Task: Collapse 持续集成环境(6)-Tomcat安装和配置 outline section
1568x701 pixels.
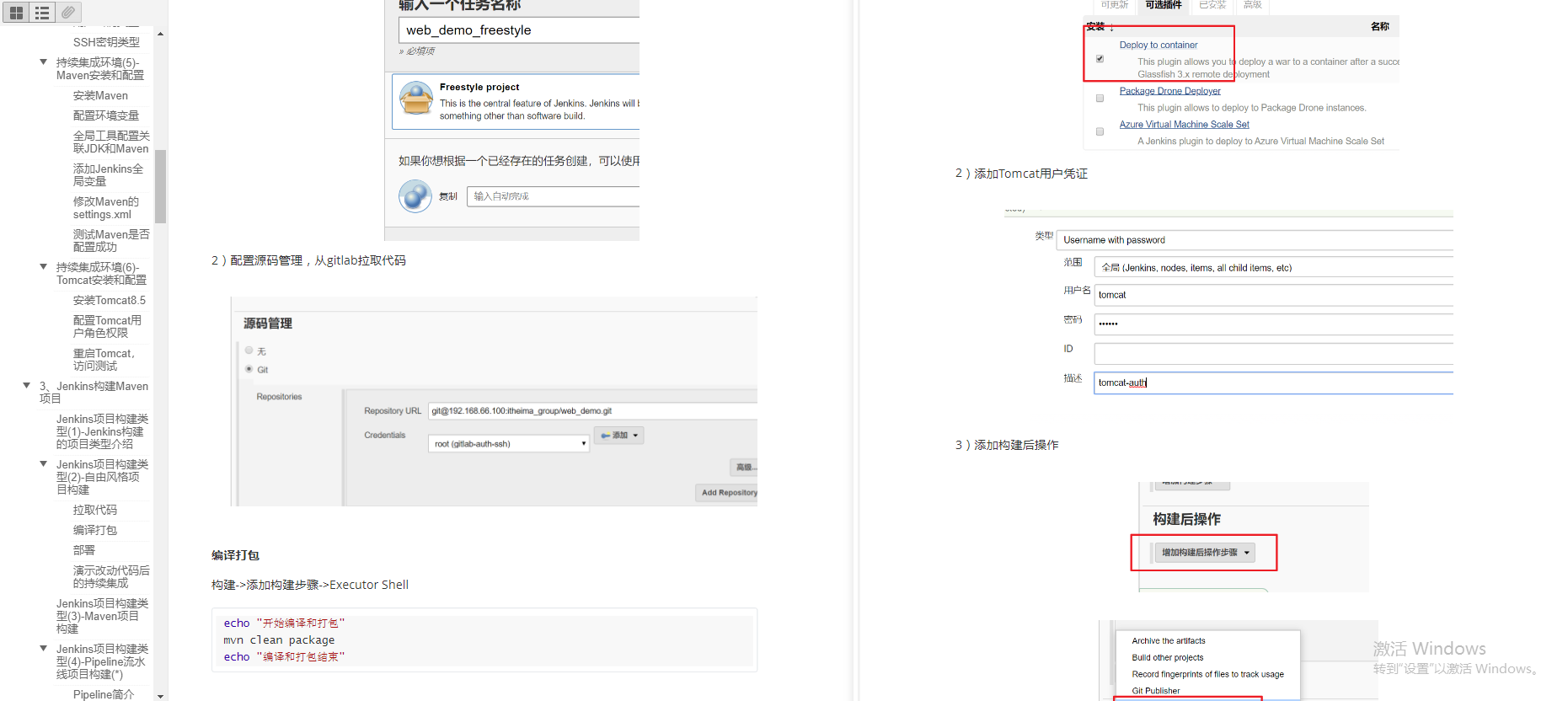Action: [x=44, y=266]
